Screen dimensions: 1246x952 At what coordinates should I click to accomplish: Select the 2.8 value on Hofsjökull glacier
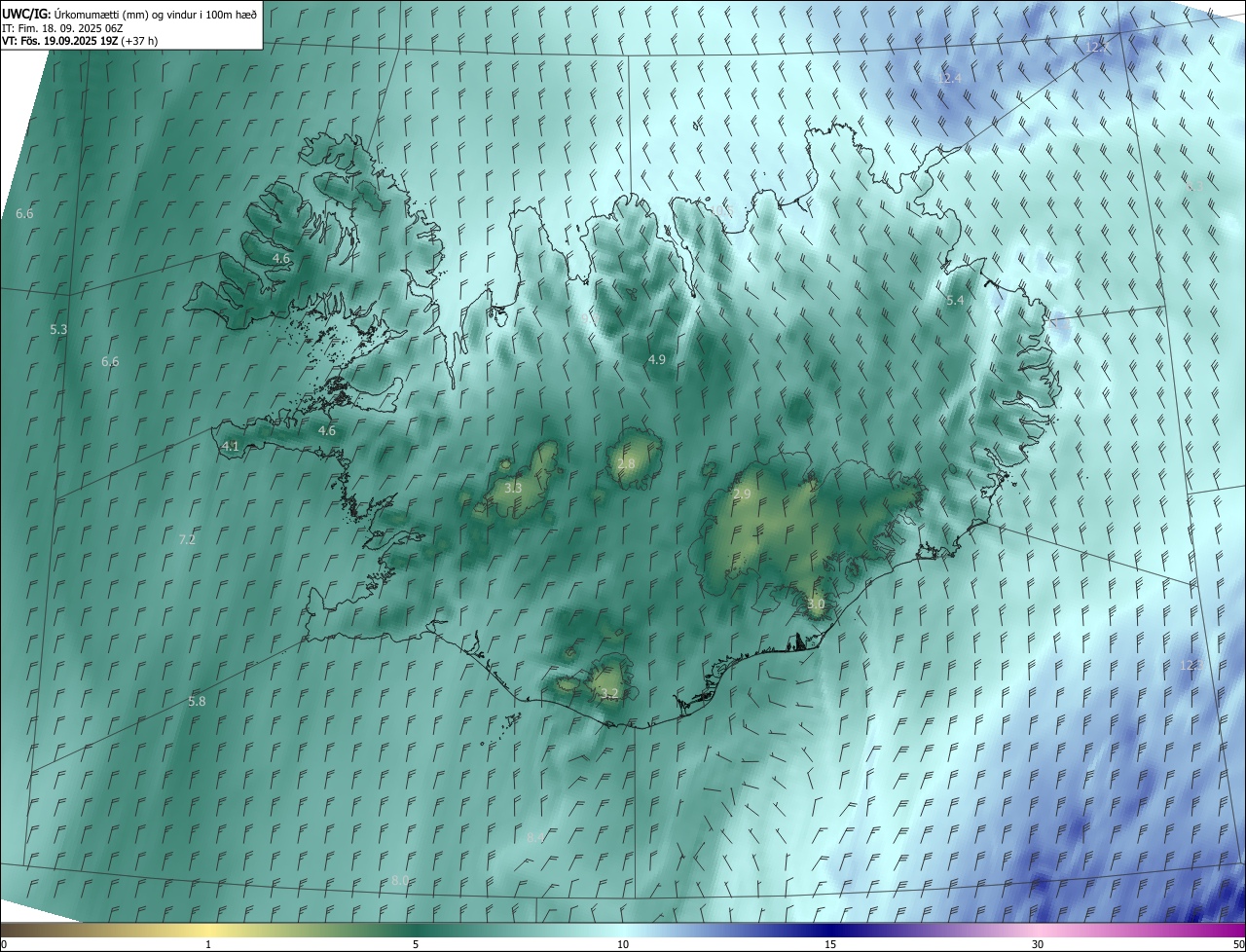[x=626, y=464]
